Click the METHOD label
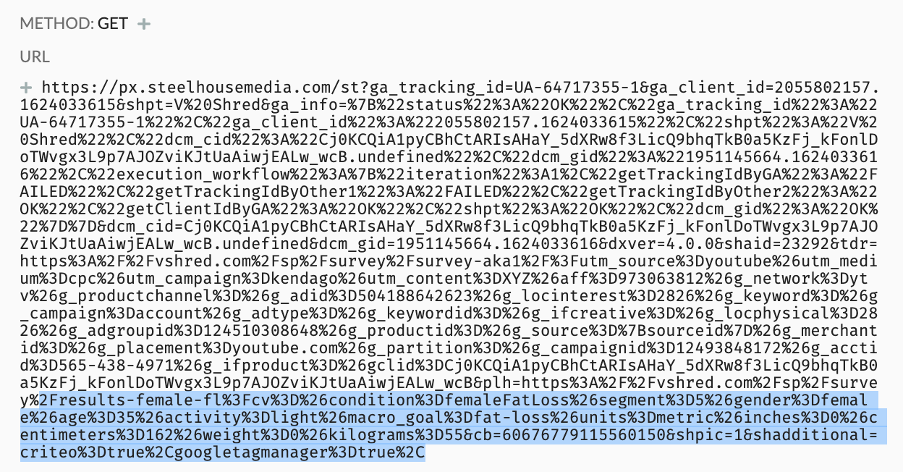 (56, 24)
